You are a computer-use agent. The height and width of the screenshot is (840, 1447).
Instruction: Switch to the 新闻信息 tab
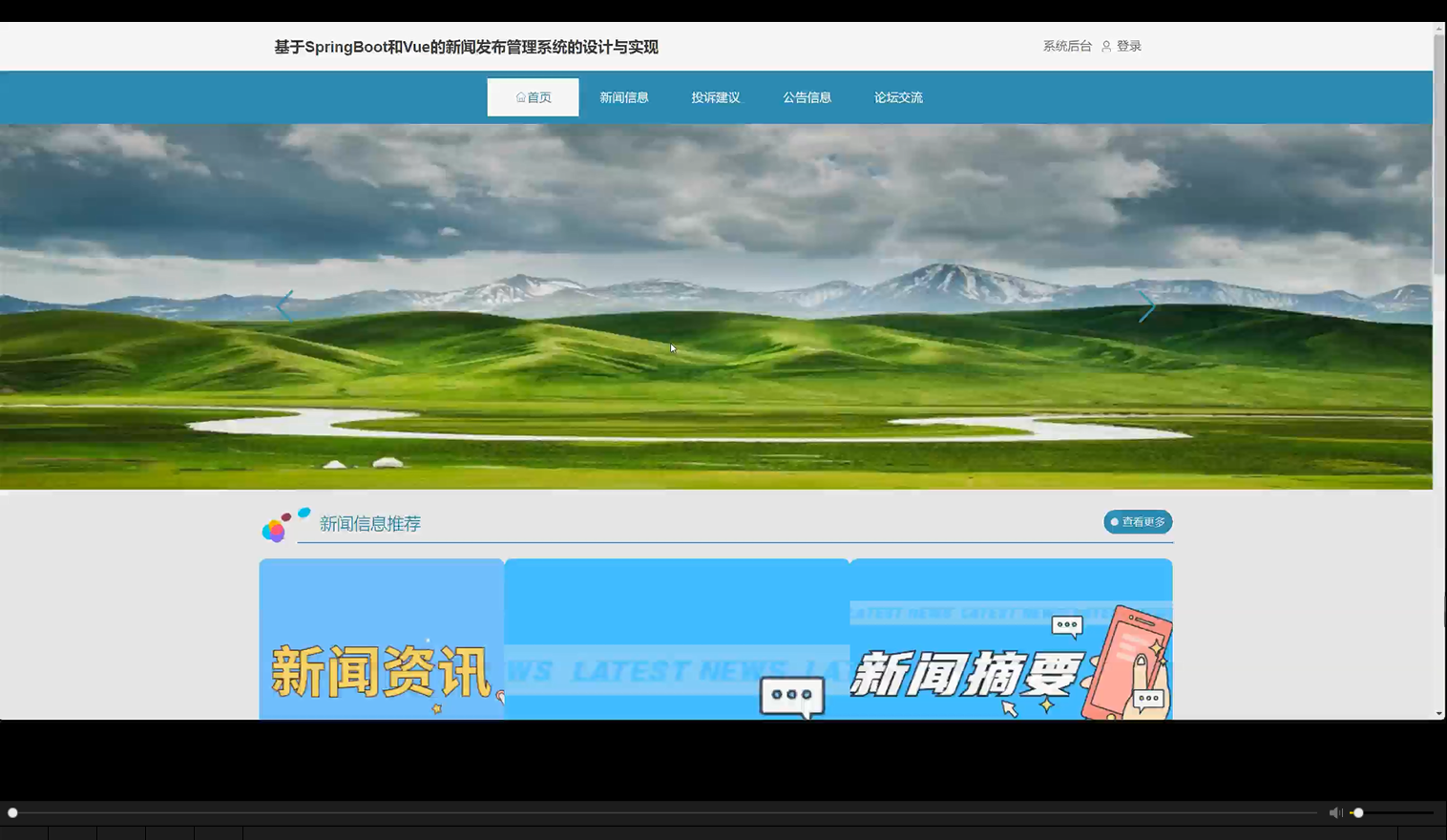[x=624, y=96]
